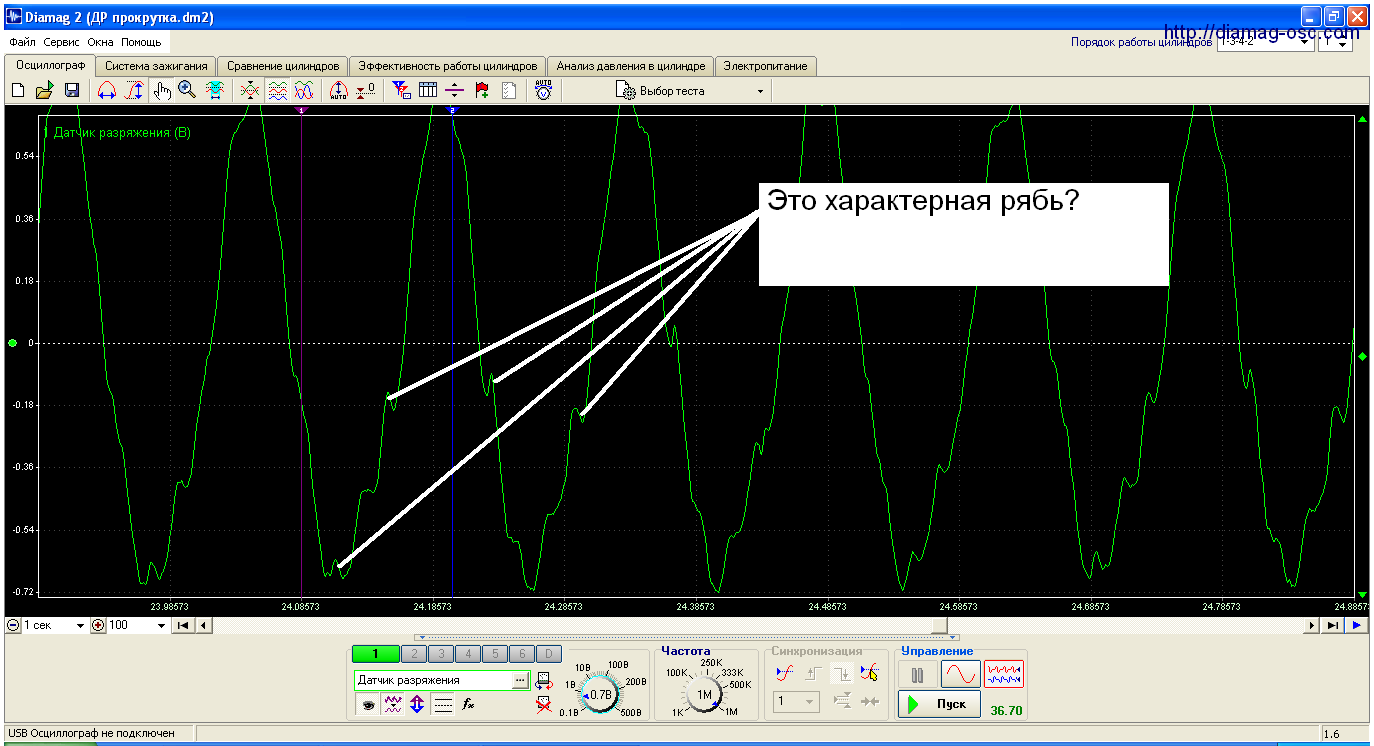Image resolution: width=1374 pixels, height=746 pixels.
Task: Open the Окна menu
Action: coord(100,43)
